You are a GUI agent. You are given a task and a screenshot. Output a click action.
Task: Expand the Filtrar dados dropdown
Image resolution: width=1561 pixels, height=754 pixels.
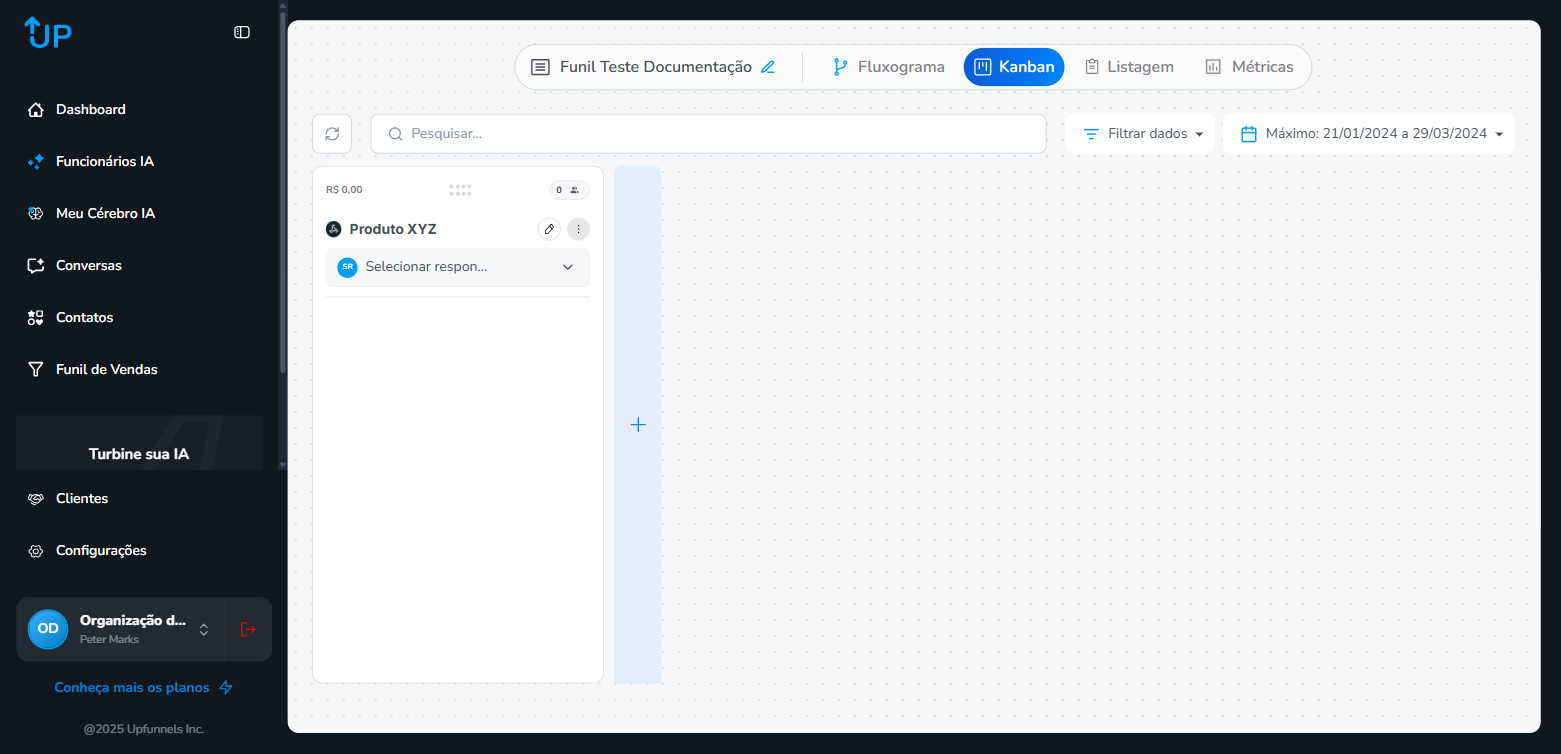1139,133
